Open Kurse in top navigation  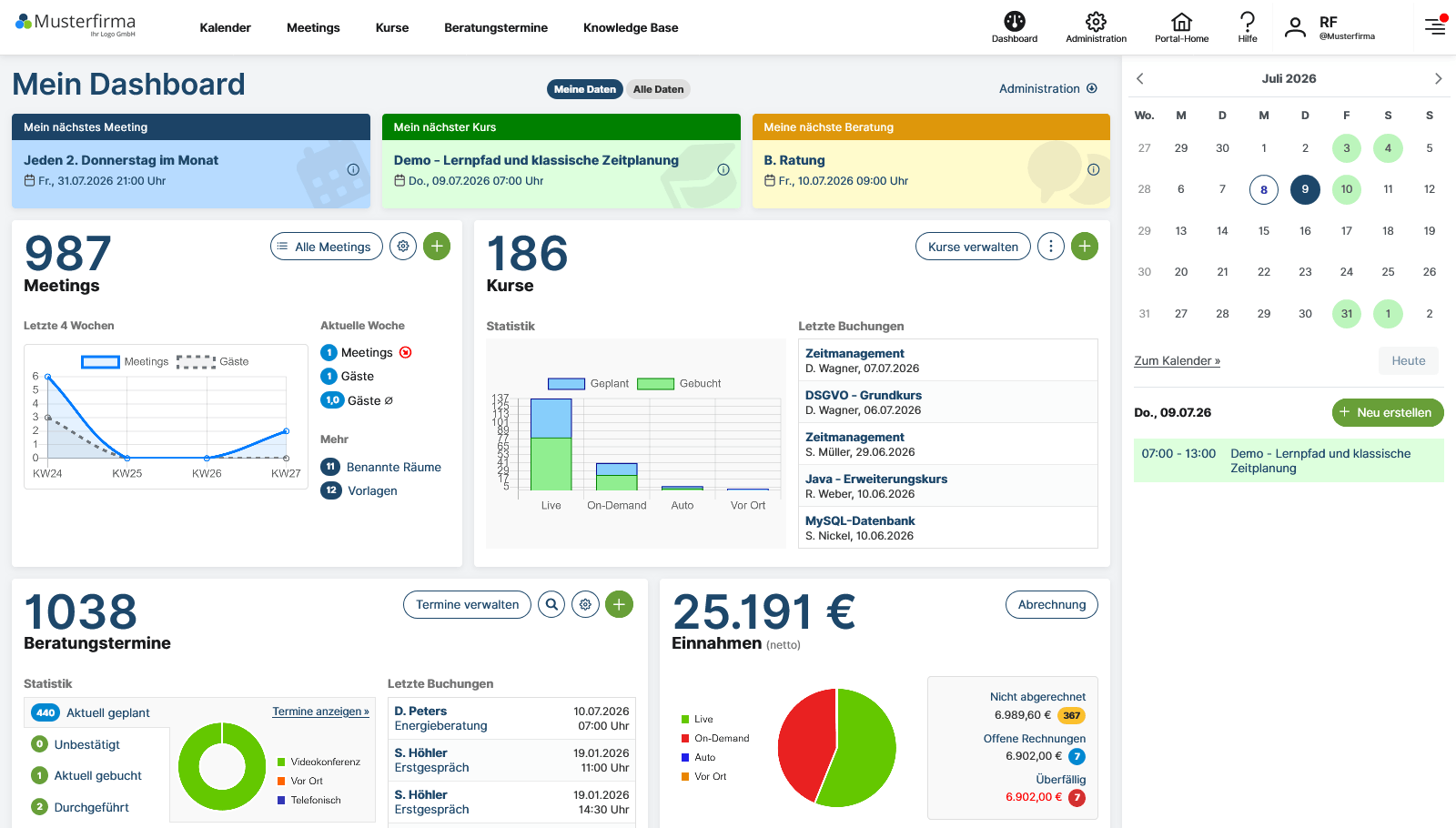[392, 27]
